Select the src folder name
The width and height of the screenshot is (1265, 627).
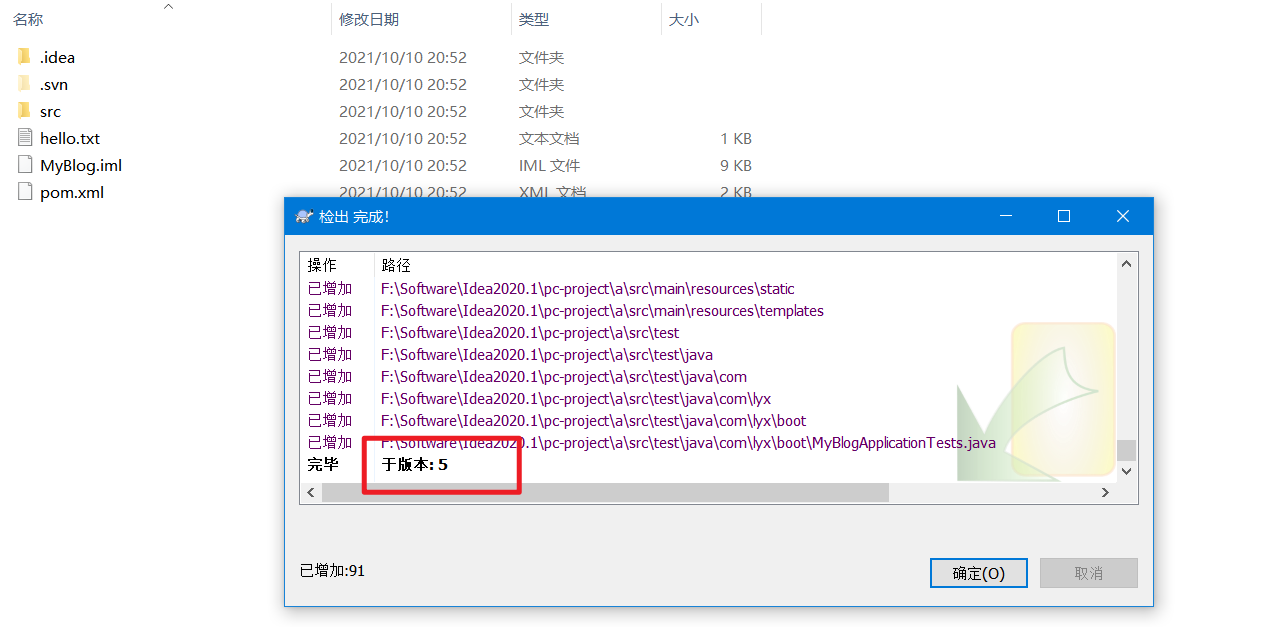[x=50, y=111]
